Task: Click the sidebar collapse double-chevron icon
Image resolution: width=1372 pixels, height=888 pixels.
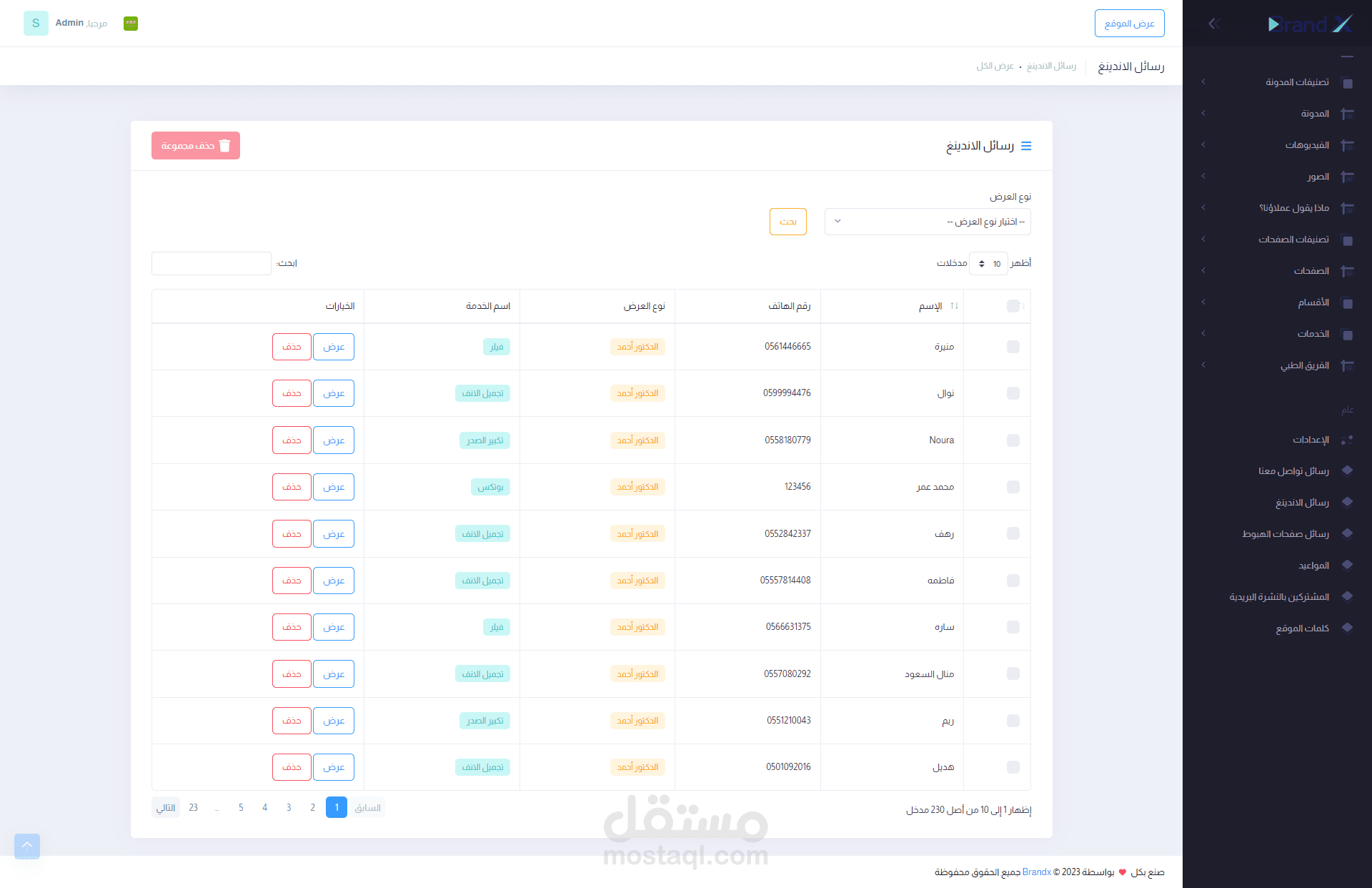Action: coord(1213,24)
